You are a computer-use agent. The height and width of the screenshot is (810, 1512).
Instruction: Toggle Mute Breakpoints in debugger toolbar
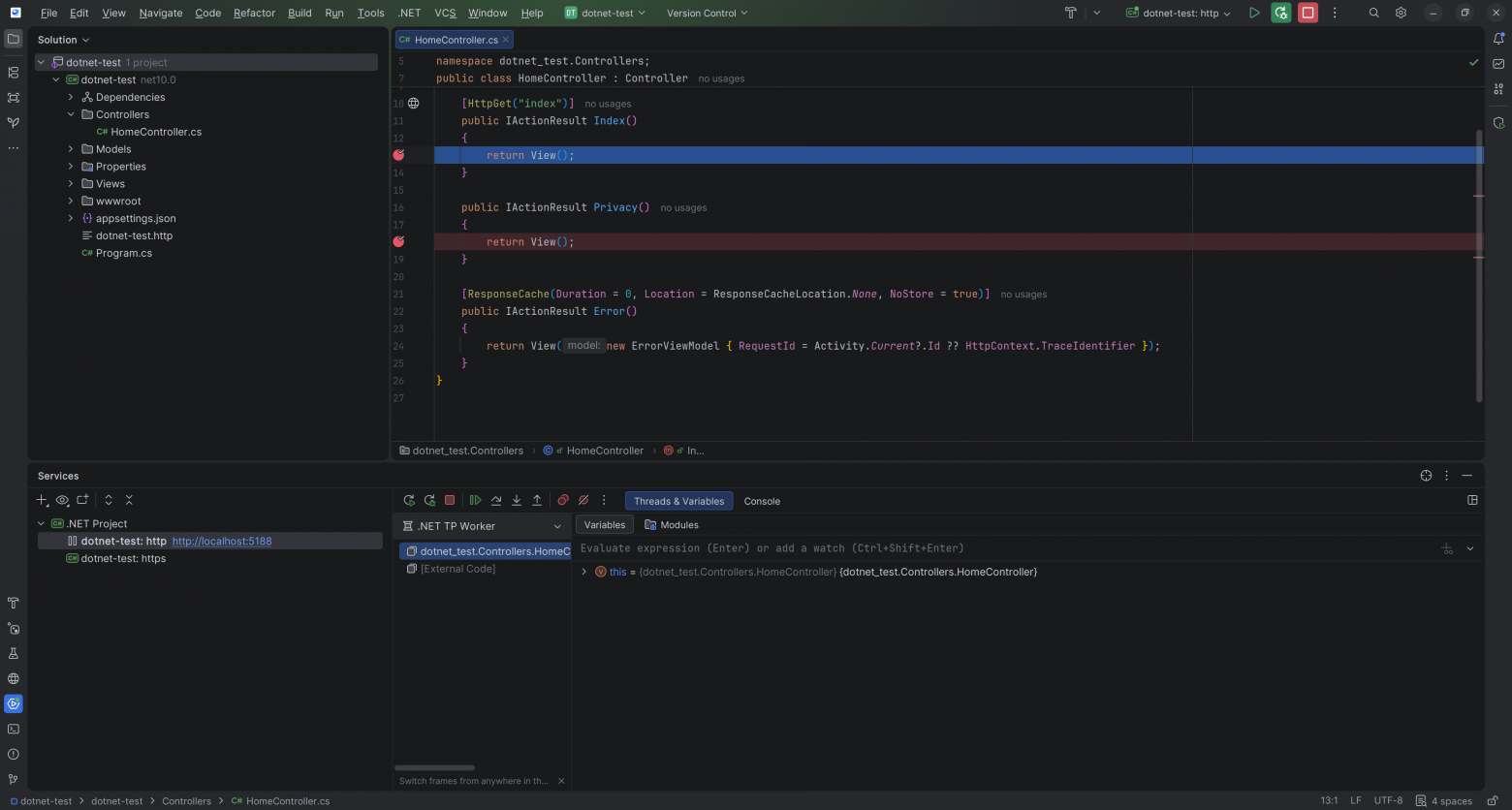(583, 501)
